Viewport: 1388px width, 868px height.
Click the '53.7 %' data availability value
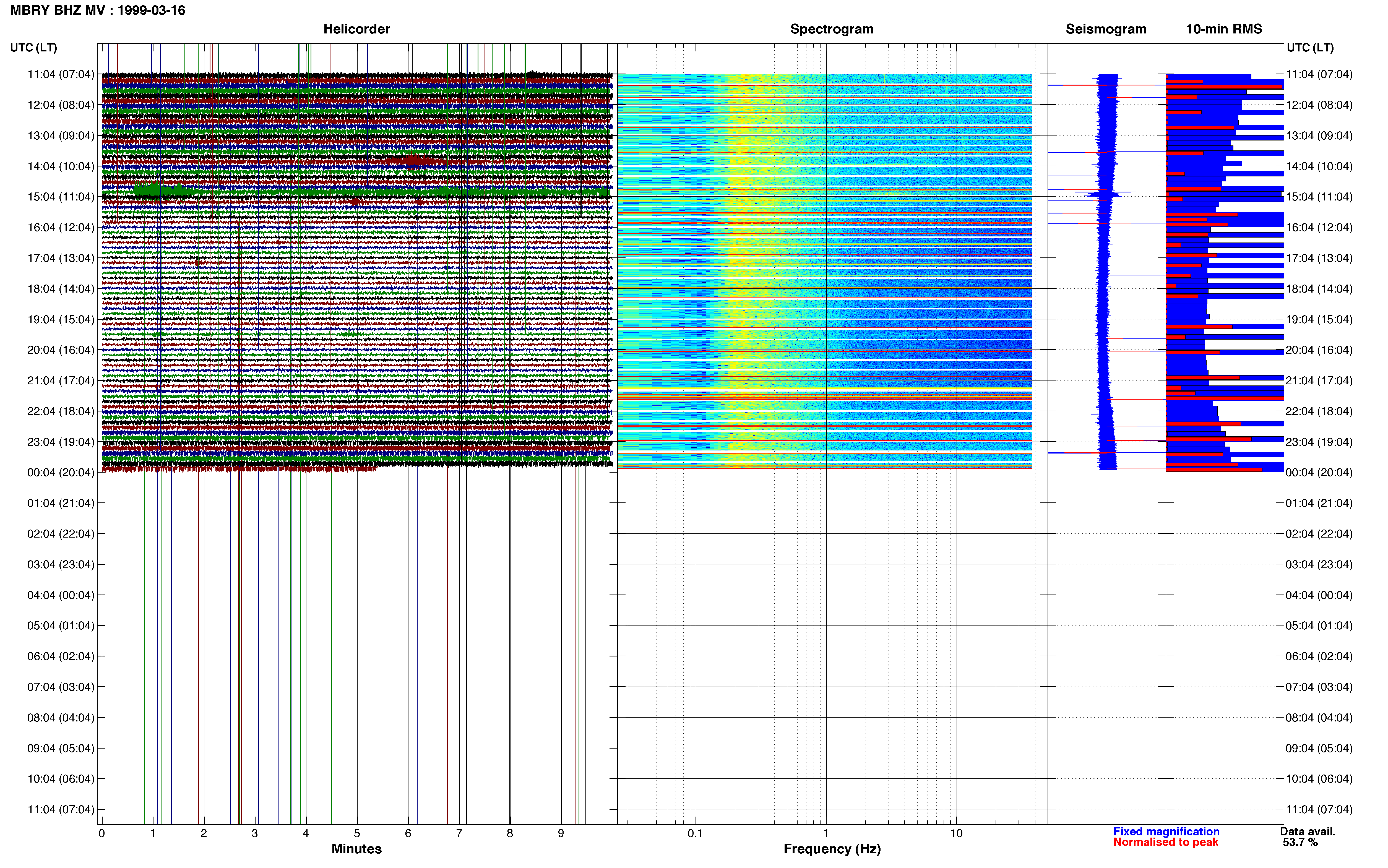[1300, 842]
